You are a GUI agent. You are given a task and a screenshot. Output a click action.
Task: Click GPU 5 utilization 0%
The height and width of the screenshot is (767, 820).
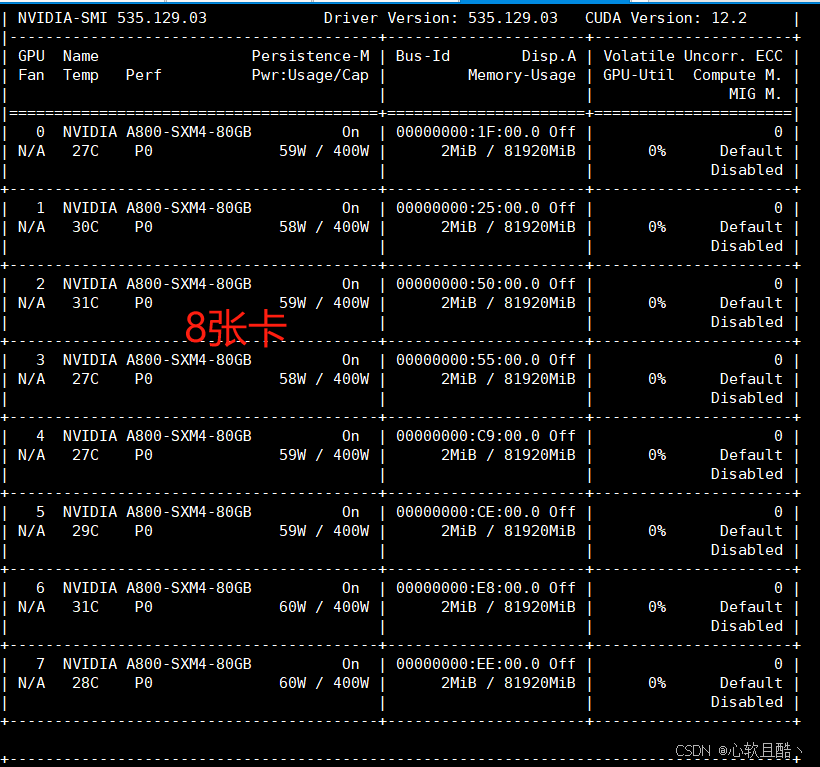click(x=657, y=531)
